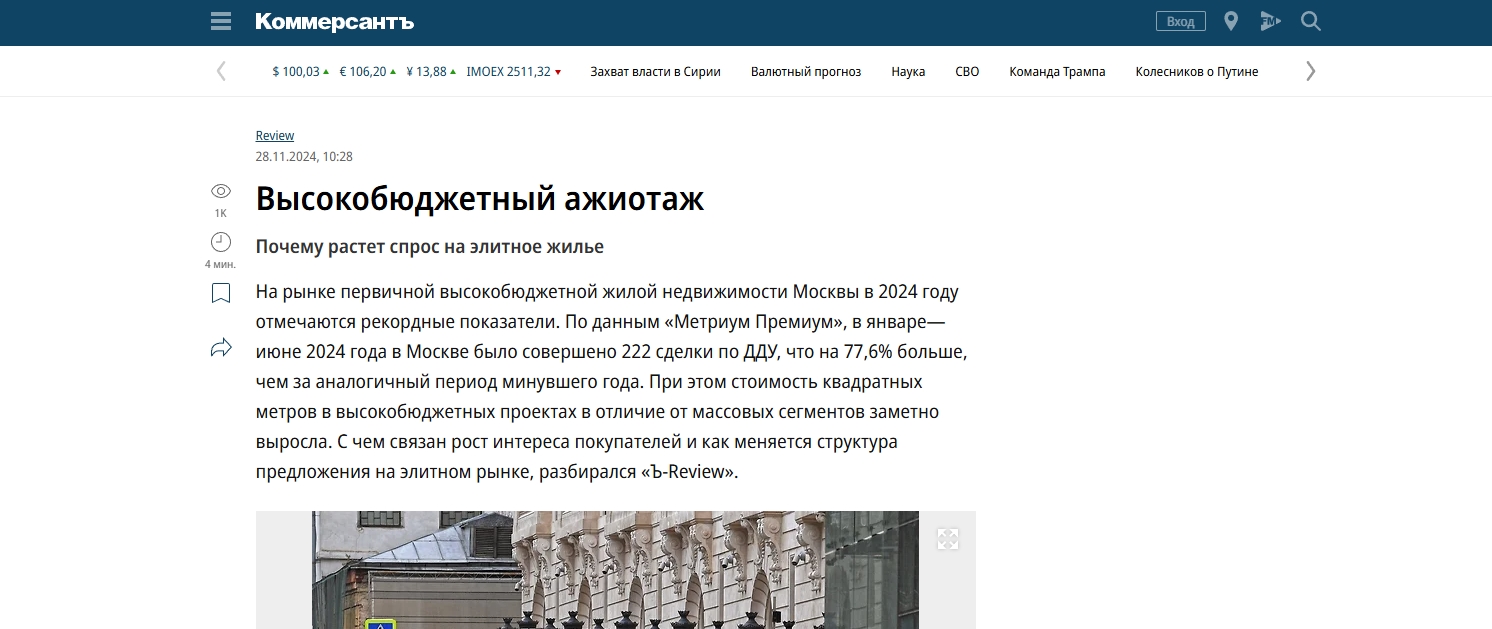The width and height of the screenshot is (1492, 629).
Task: Open site search with the magnifier icon
Action: [1310, 20]
